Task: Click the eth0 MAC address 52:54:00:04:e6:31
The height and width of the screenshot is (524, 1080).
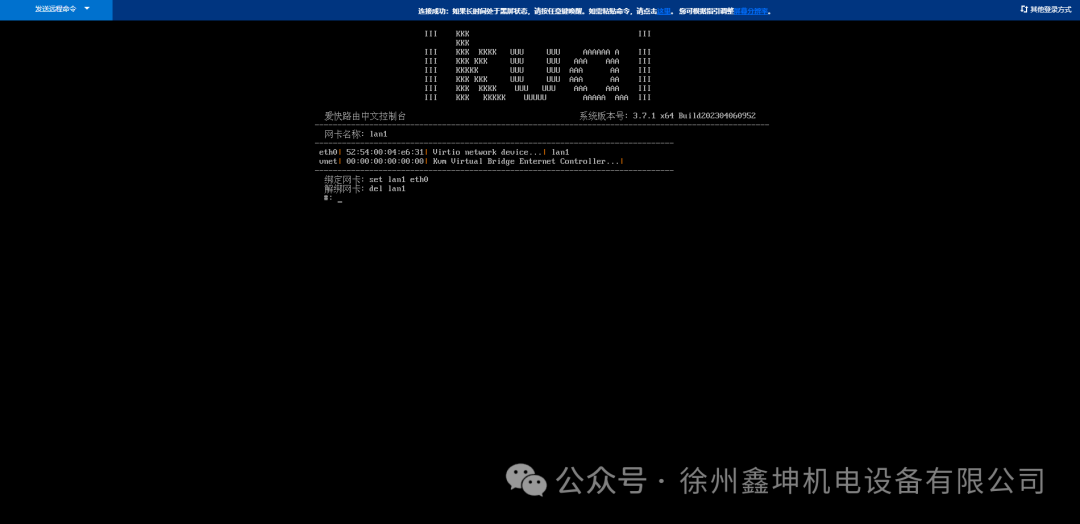Action: 384,152
